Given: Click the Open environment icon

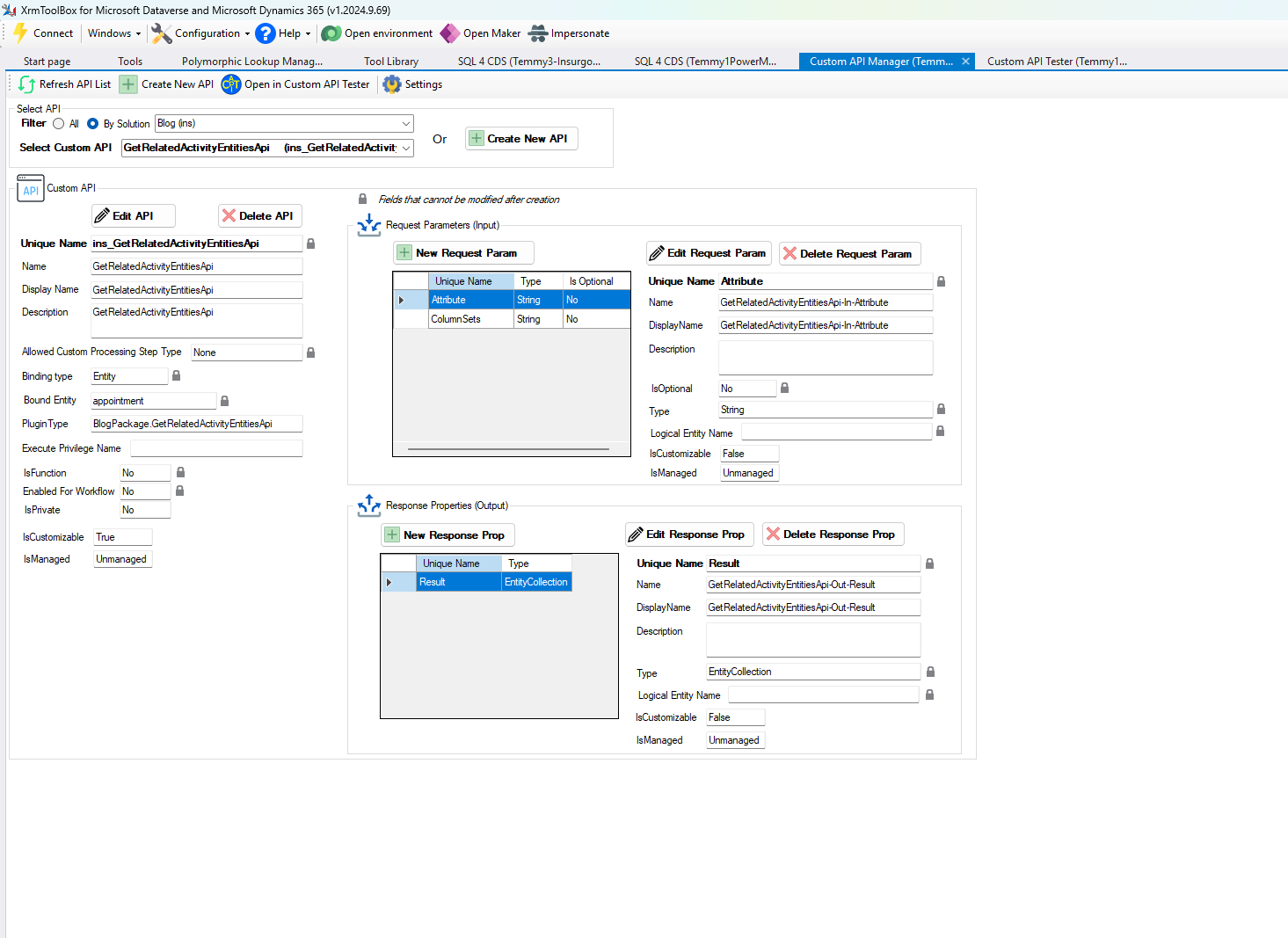Looking at the screenshot, I should pyautogui.click(x=331, y=33).
